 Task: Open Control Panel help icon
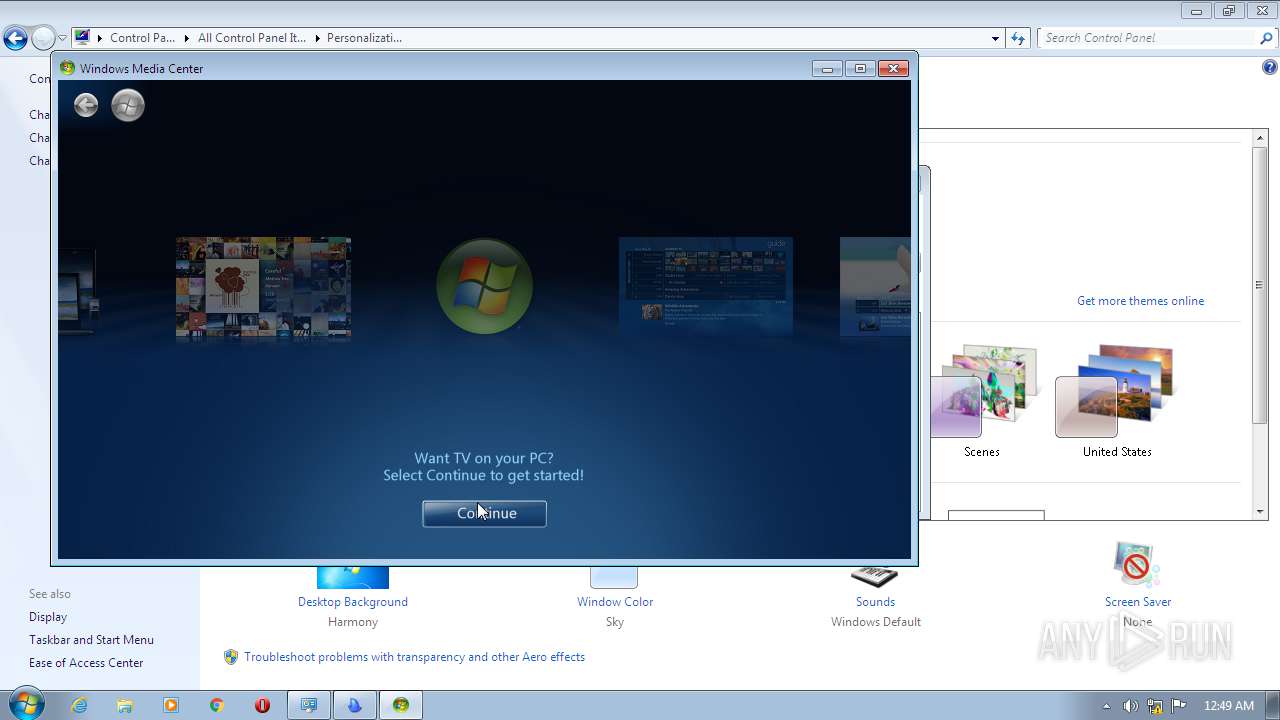[x=1269, y=68]
